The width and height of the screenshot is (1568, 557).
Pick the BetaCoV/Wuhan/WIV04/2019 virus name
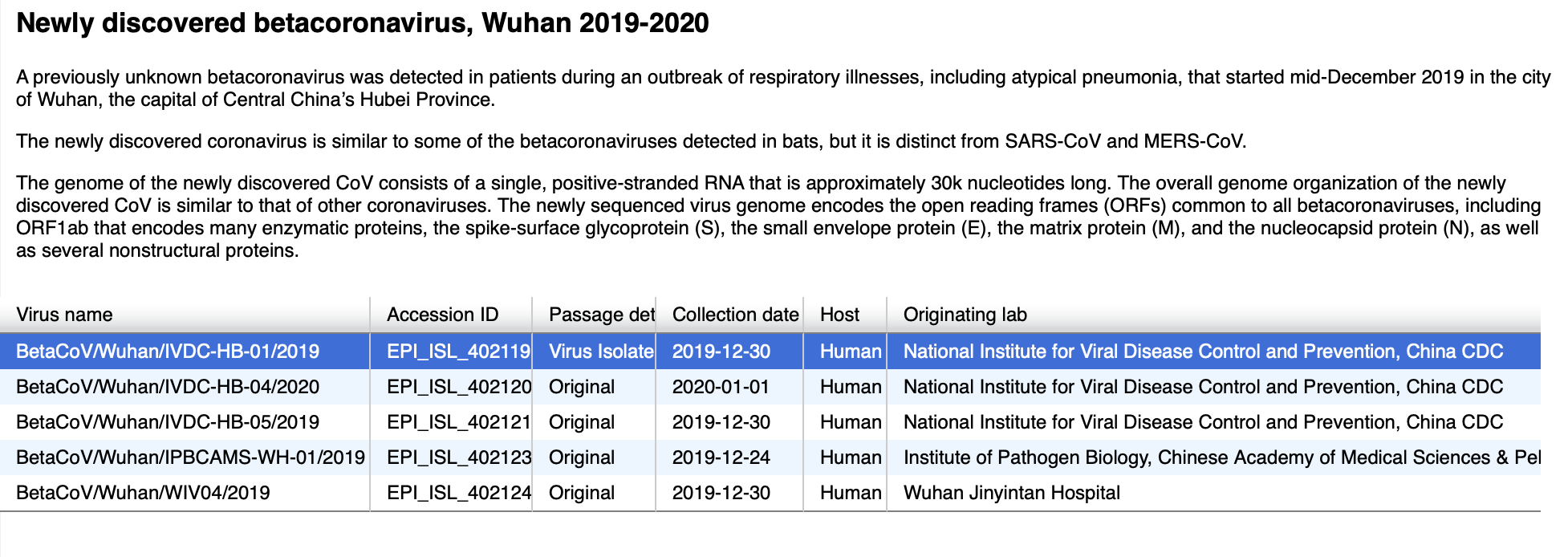tap(143, 493)
